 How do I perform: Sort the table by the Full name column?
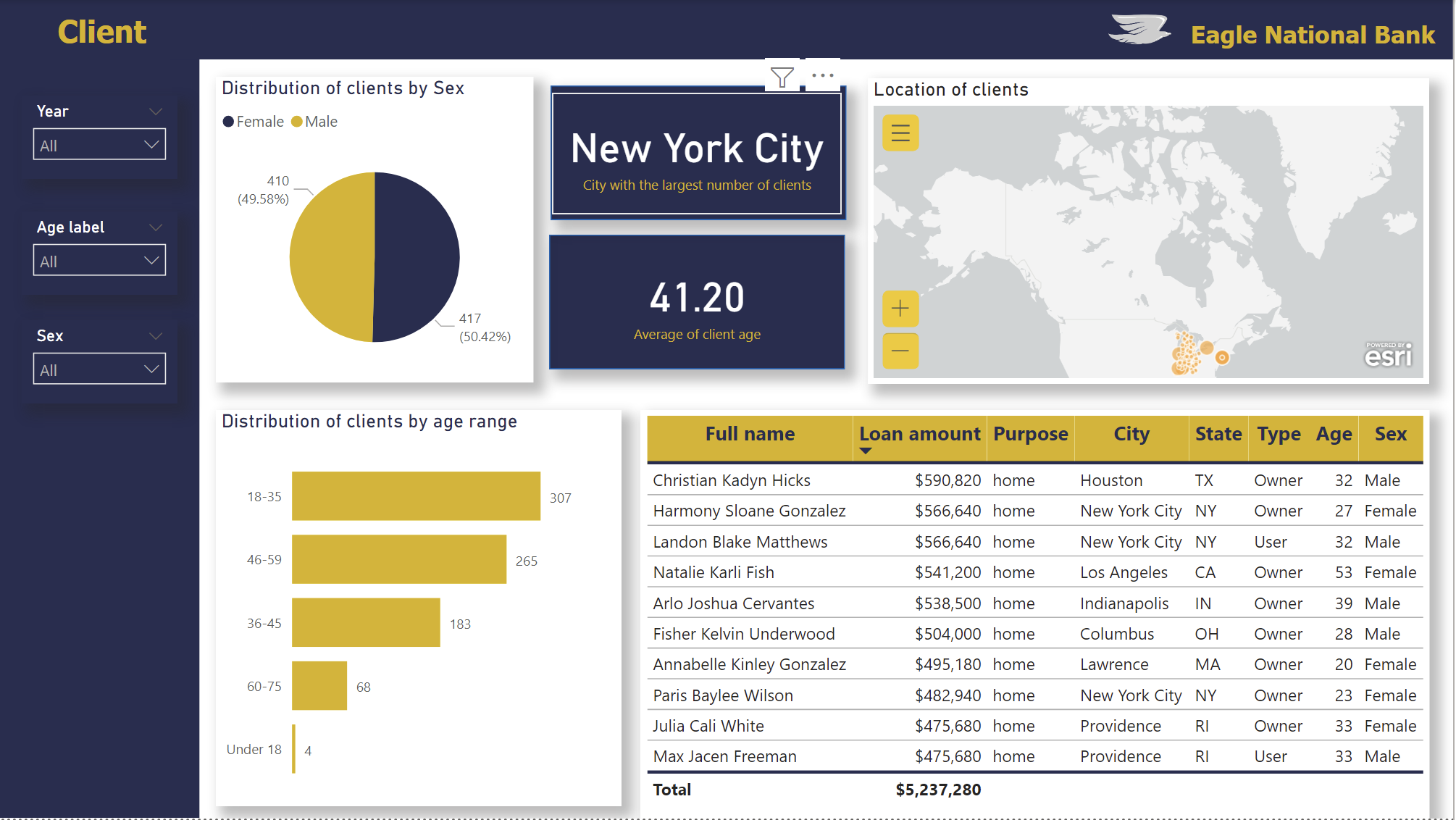coord(750,434)
